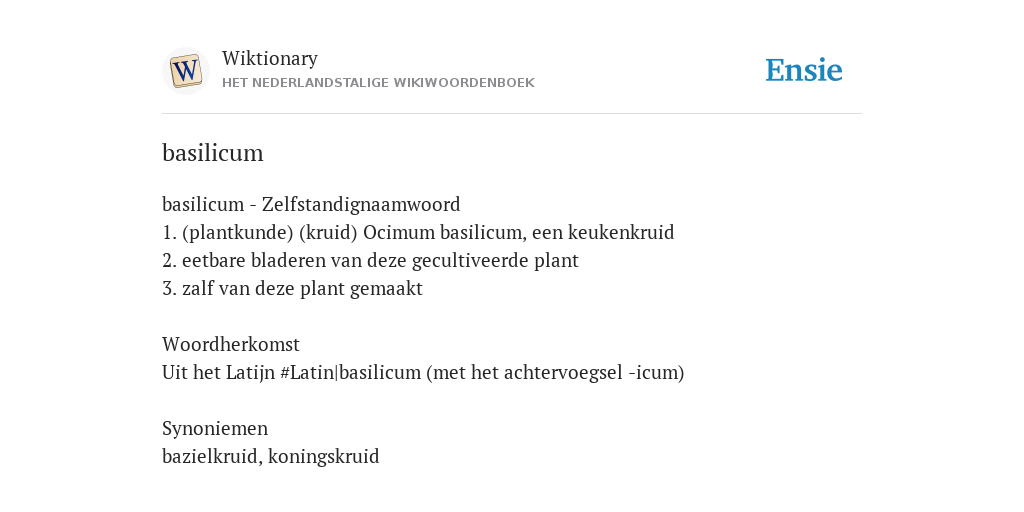Click 'Uit het Latijn' etymology text
This screenshot has width=1024, height=512.
coord(218,373)
